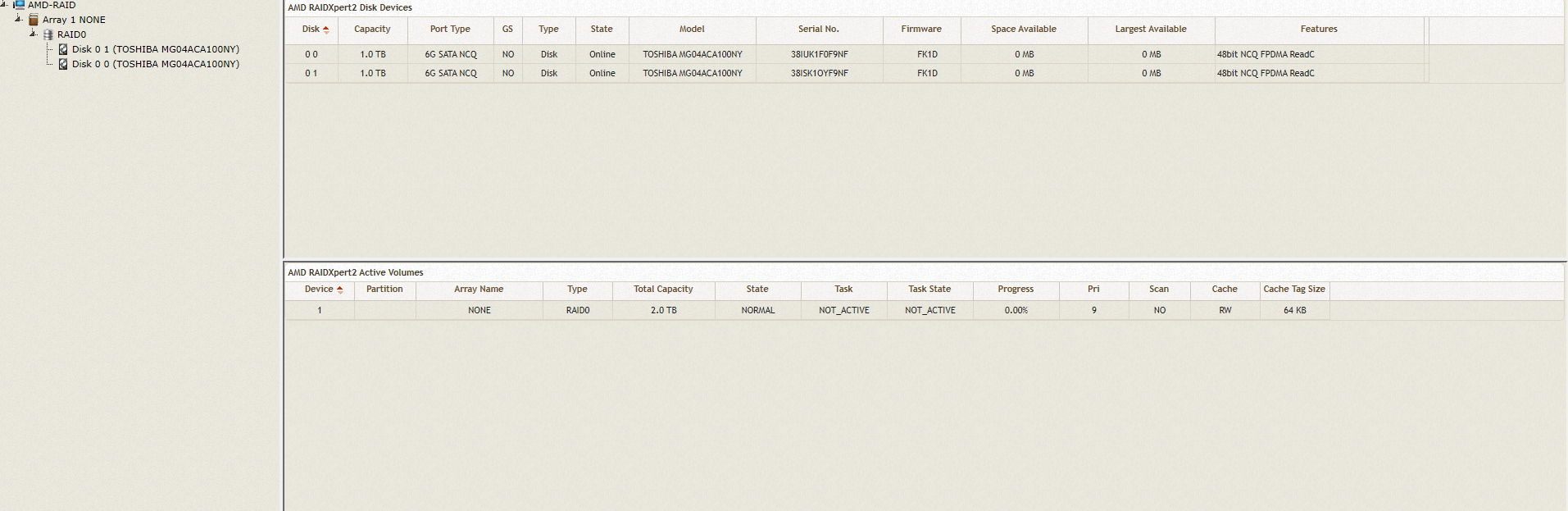Click 'Online' state for disk 0 1
This screenshot has height=511, width=1568.
(602, 73)
